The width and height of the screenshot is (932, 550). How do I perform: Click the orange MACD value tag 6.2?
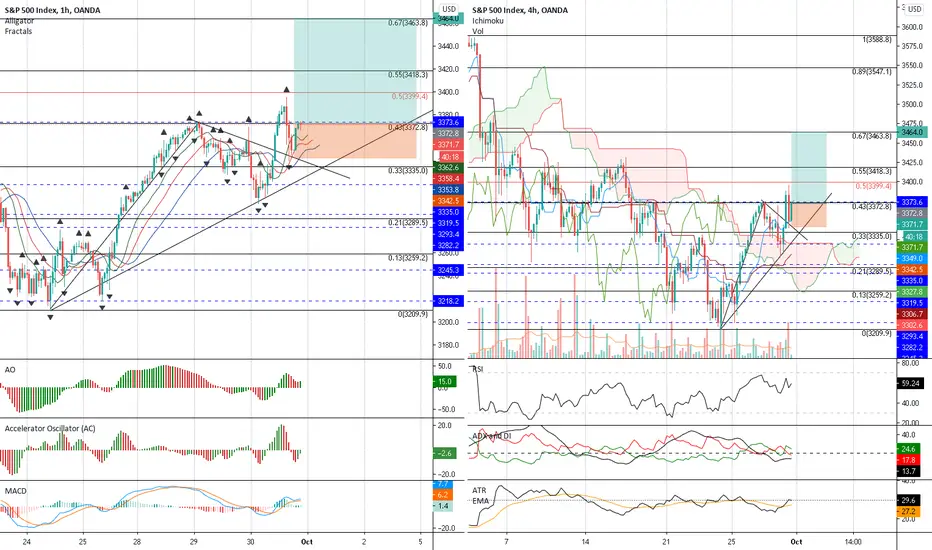pyautogui.click(x=443, y=495)
